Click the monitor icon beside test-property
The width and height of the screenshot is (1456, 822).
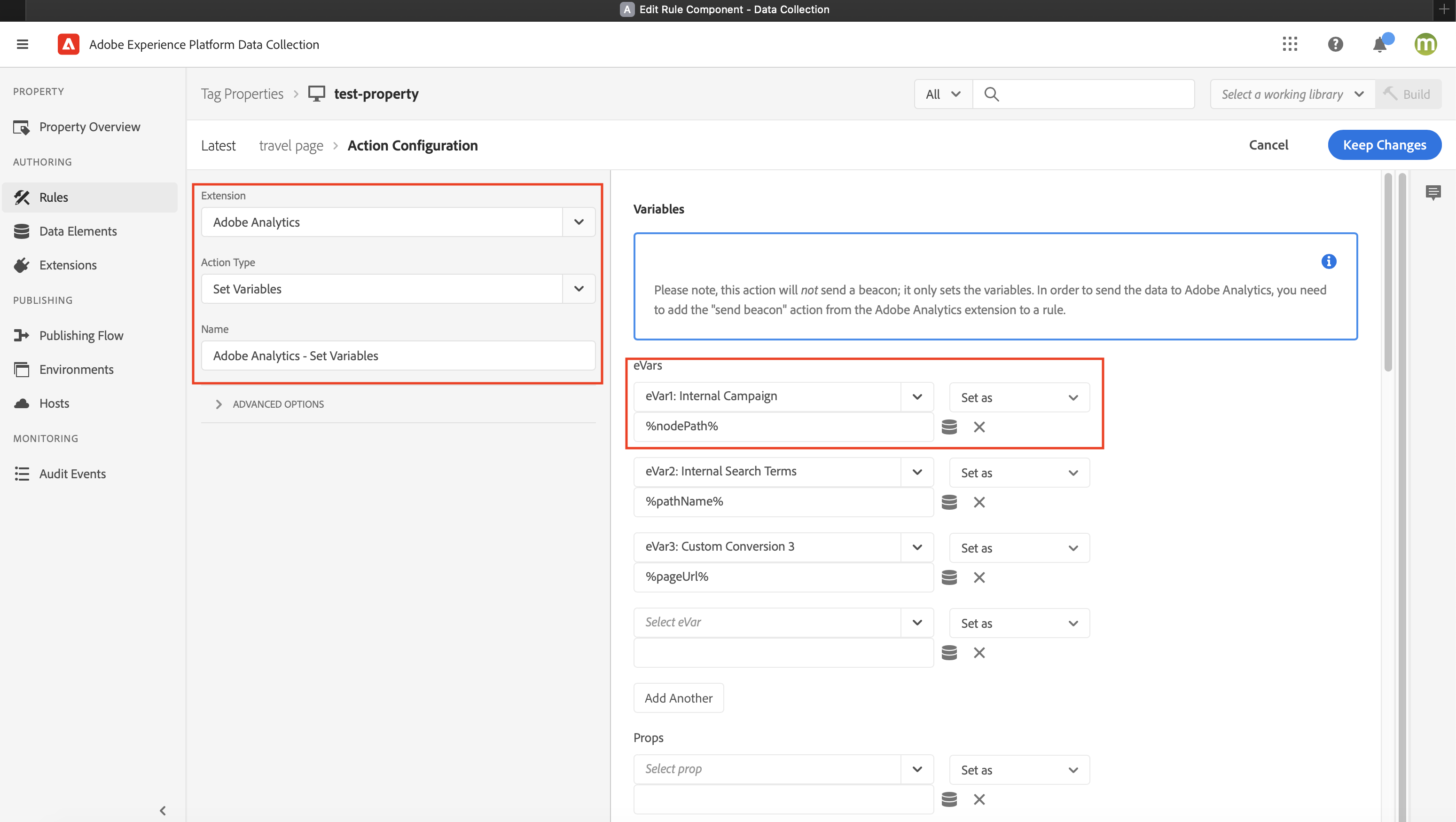316,93
